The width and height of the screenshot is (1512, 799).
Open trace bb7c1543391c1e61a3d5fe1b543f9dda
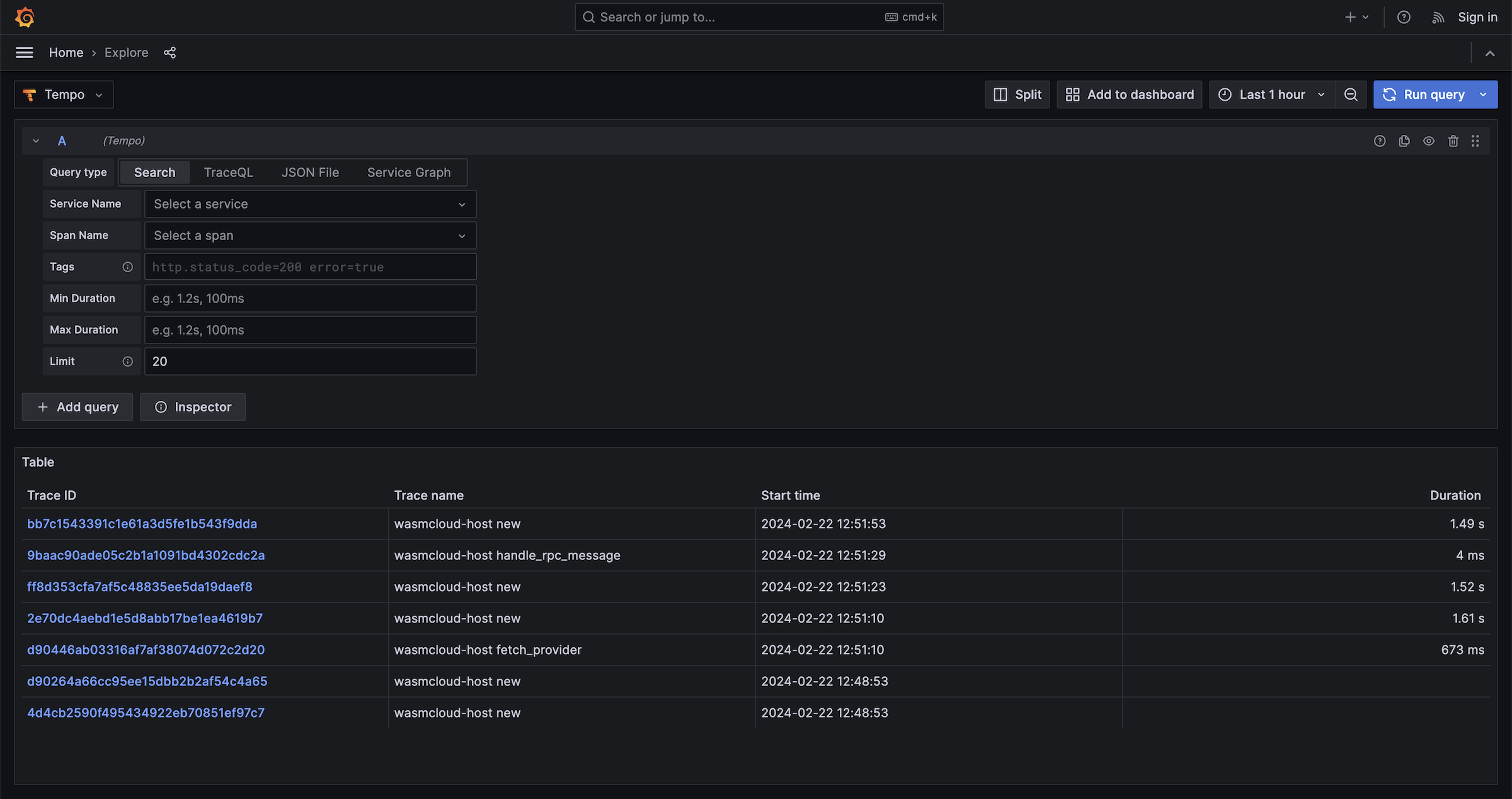click(x=142, y=524)
